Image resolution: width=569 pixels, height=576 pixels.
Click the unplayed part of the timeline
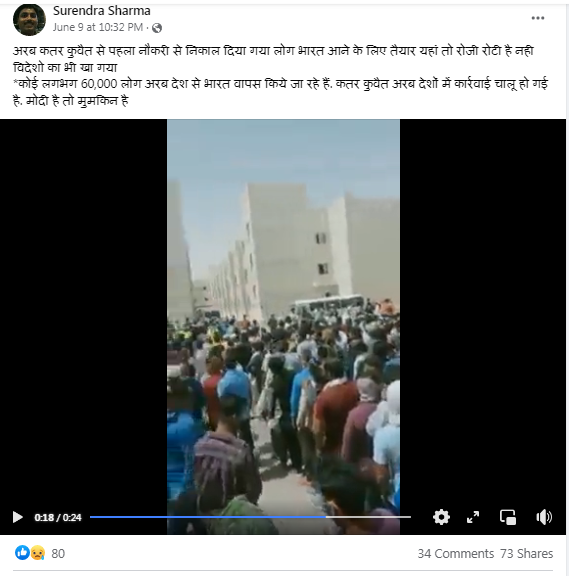[368, 517]
